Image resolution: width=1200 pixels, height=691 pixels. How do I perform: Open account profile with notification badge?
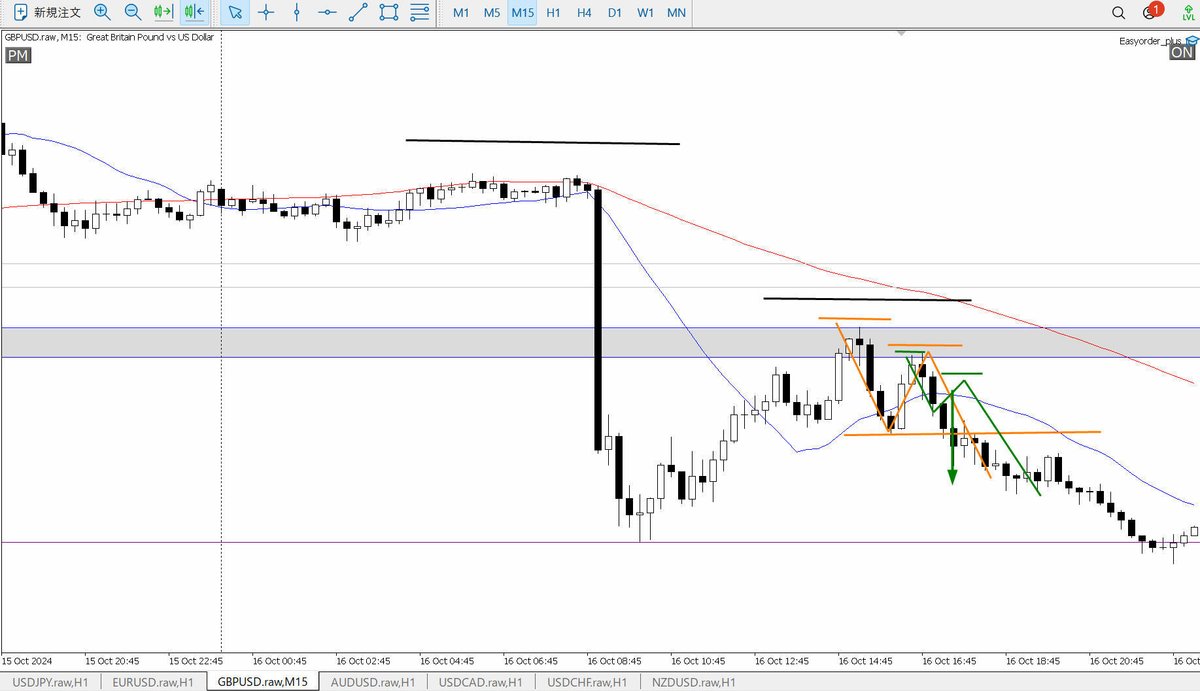(1151, 12)
